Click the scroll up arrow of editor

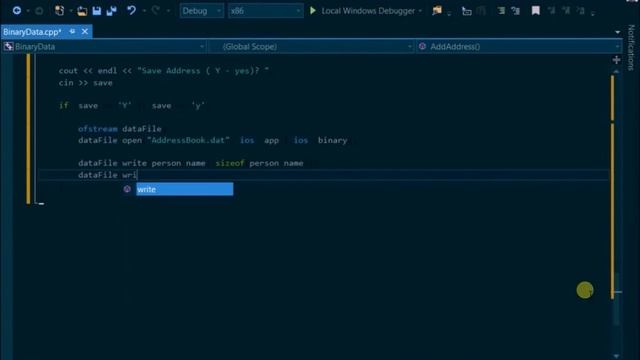tap(616, 71)
